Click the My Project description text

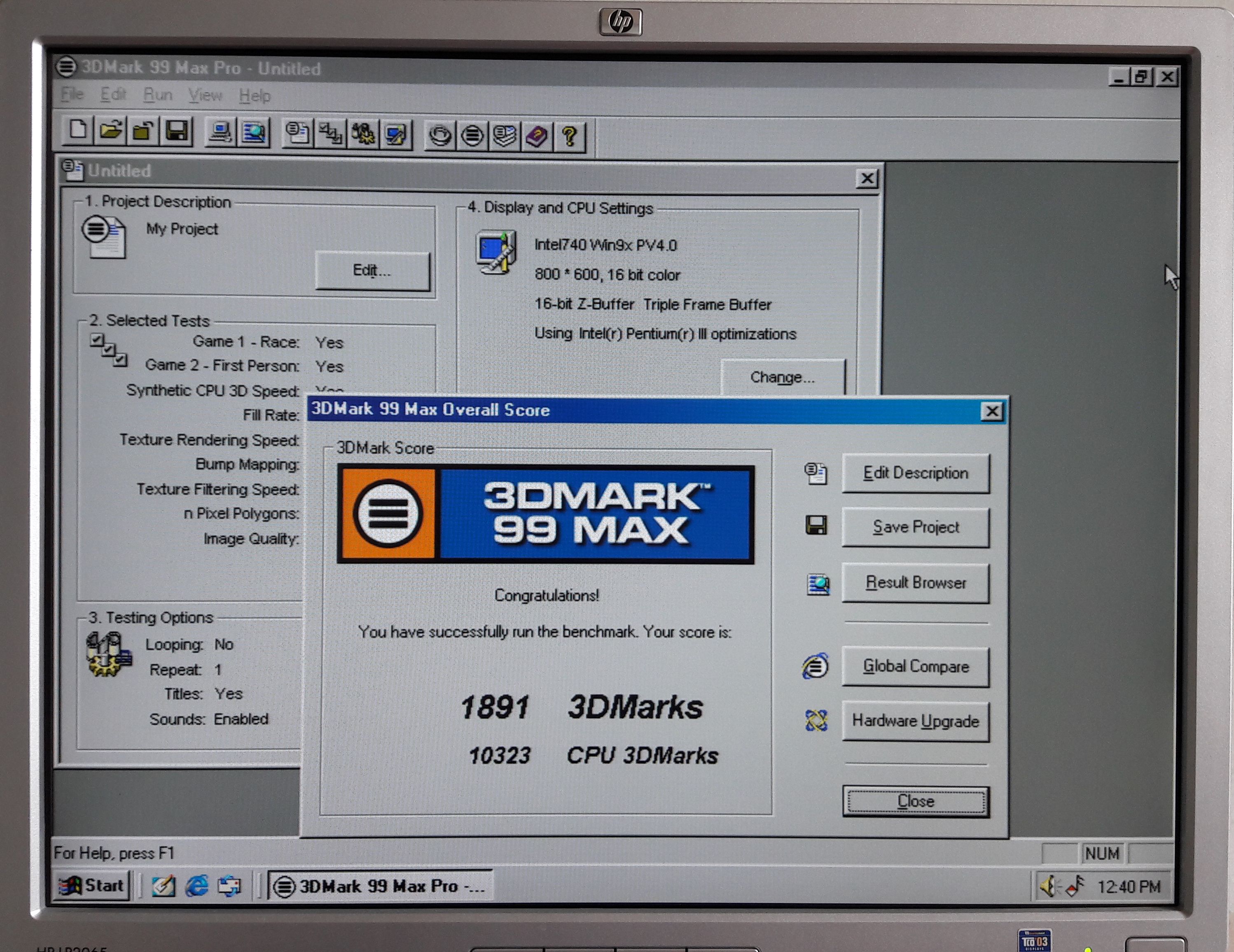coord(182,229)
